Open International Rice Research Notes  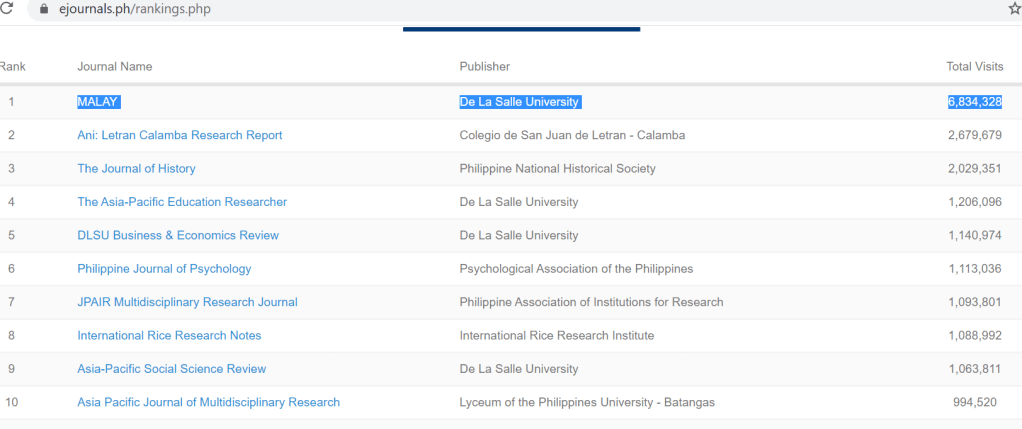pyautogui.click(x=169, y=336)
